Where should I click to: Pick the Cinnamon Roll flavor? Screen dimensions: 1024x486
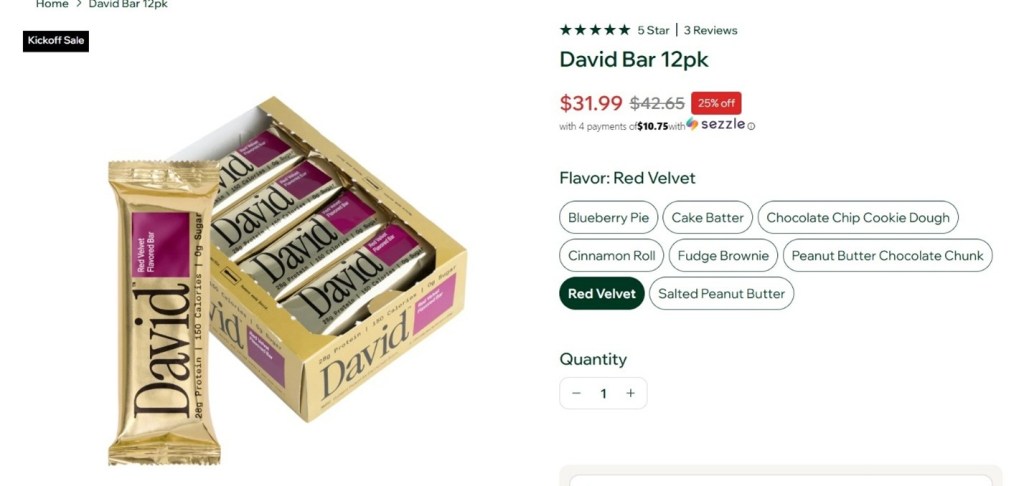[611, 255]
